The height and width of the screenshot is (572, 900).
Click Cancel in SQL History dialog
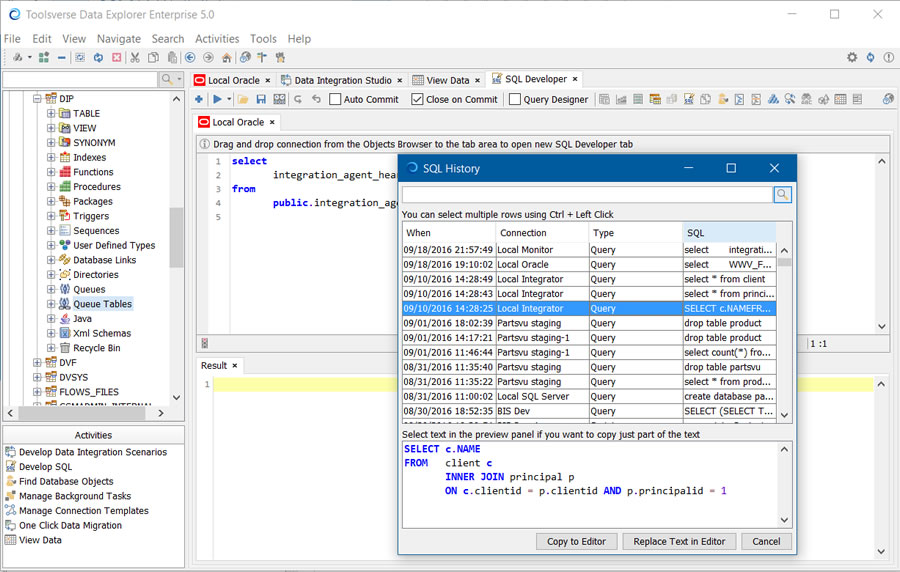pos(766,542)
